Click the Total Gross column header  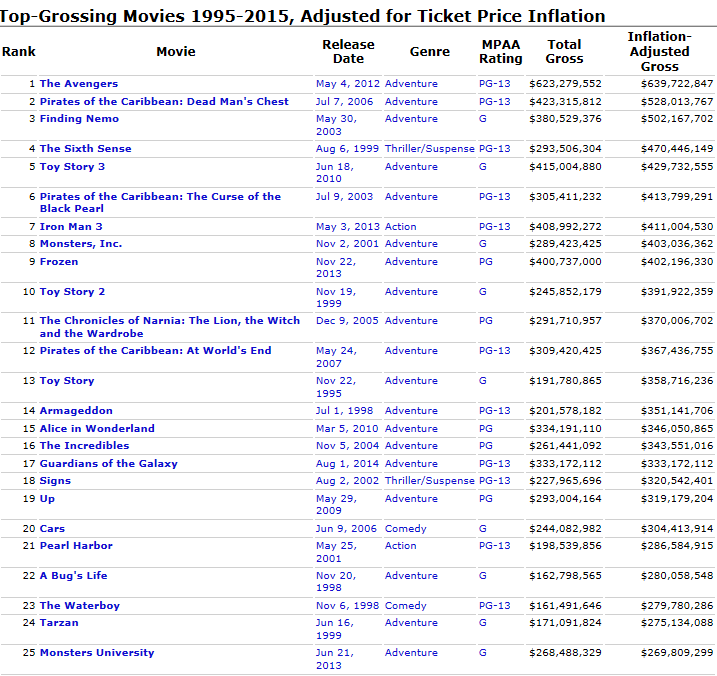click(564, 51)
